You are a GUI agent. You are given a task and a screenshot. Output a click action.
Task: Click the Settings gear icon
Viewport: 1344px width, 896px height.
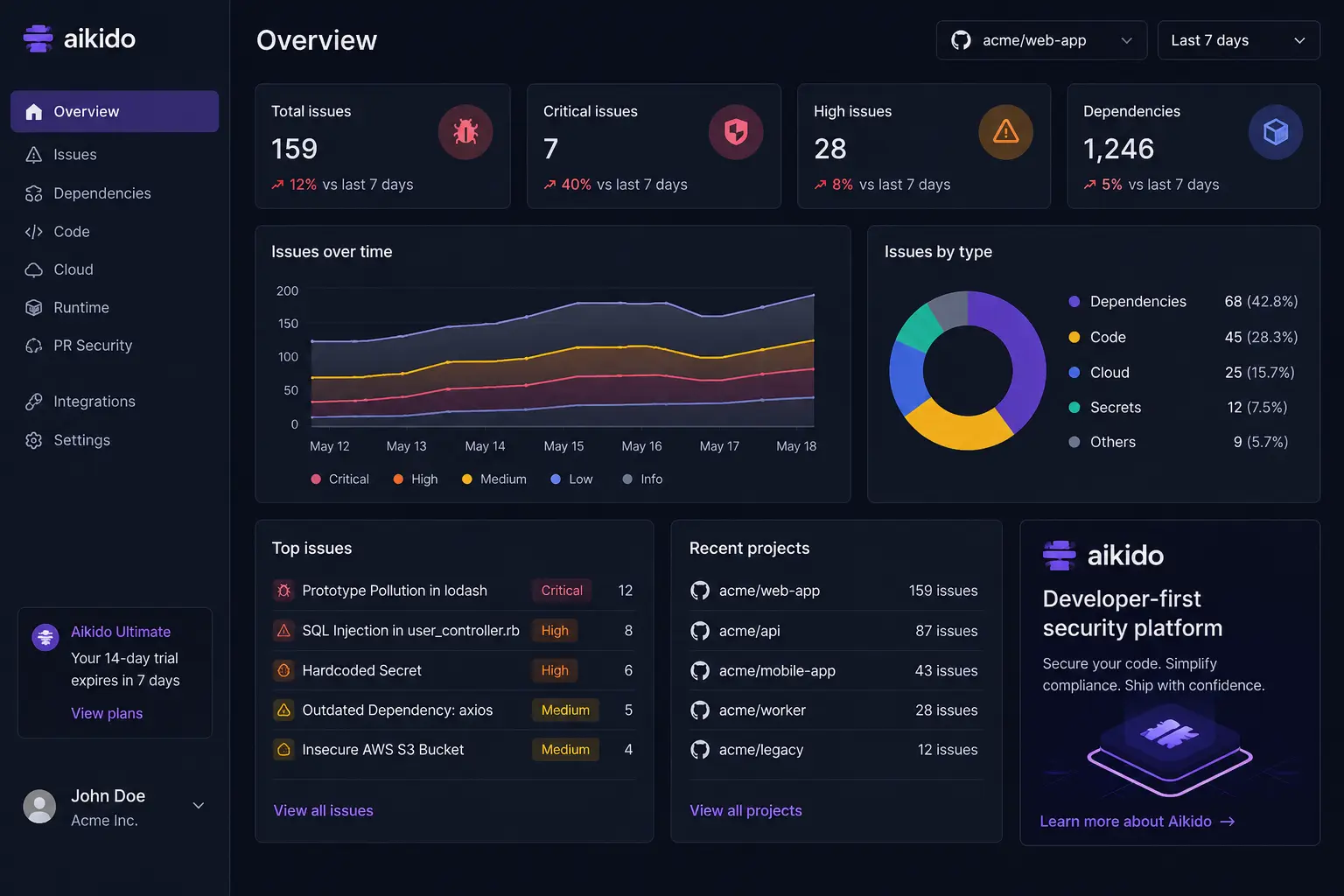pos(34,440)
